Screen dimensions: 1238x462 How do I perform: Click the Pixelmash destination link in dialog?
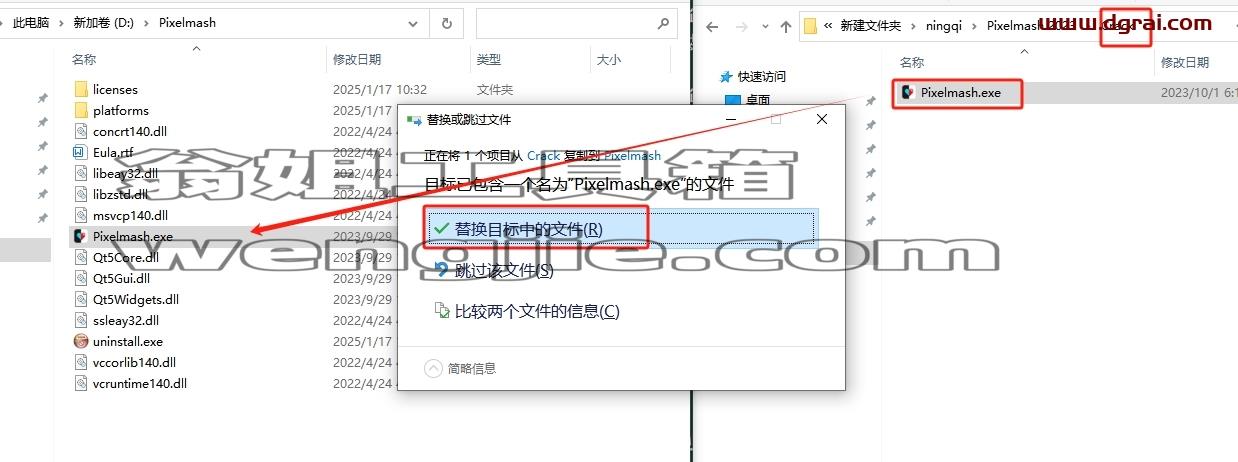pyautogui.click(x=632, y=156)
